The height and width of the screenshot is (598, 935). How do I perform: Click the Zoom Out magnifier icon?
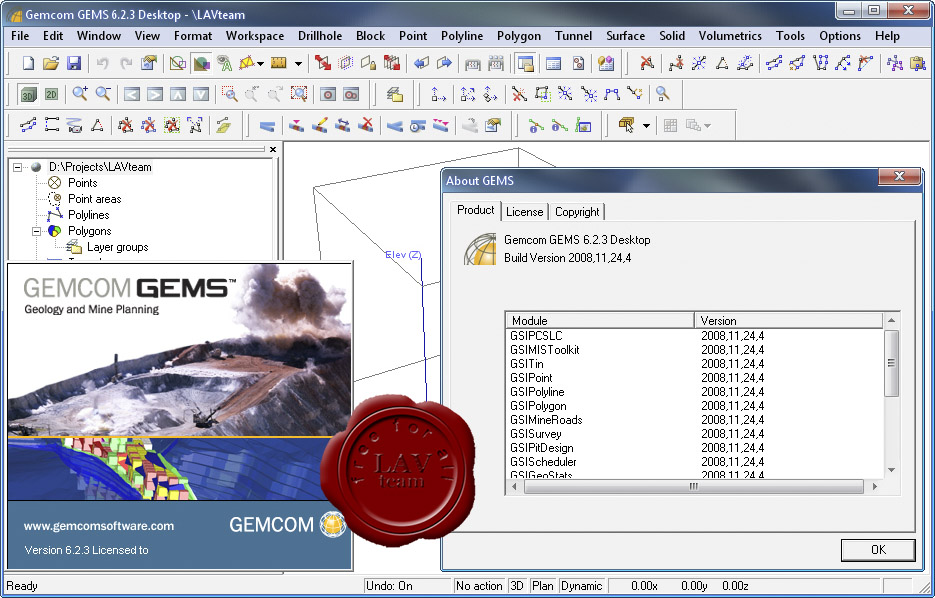click(x=103, y=94)
